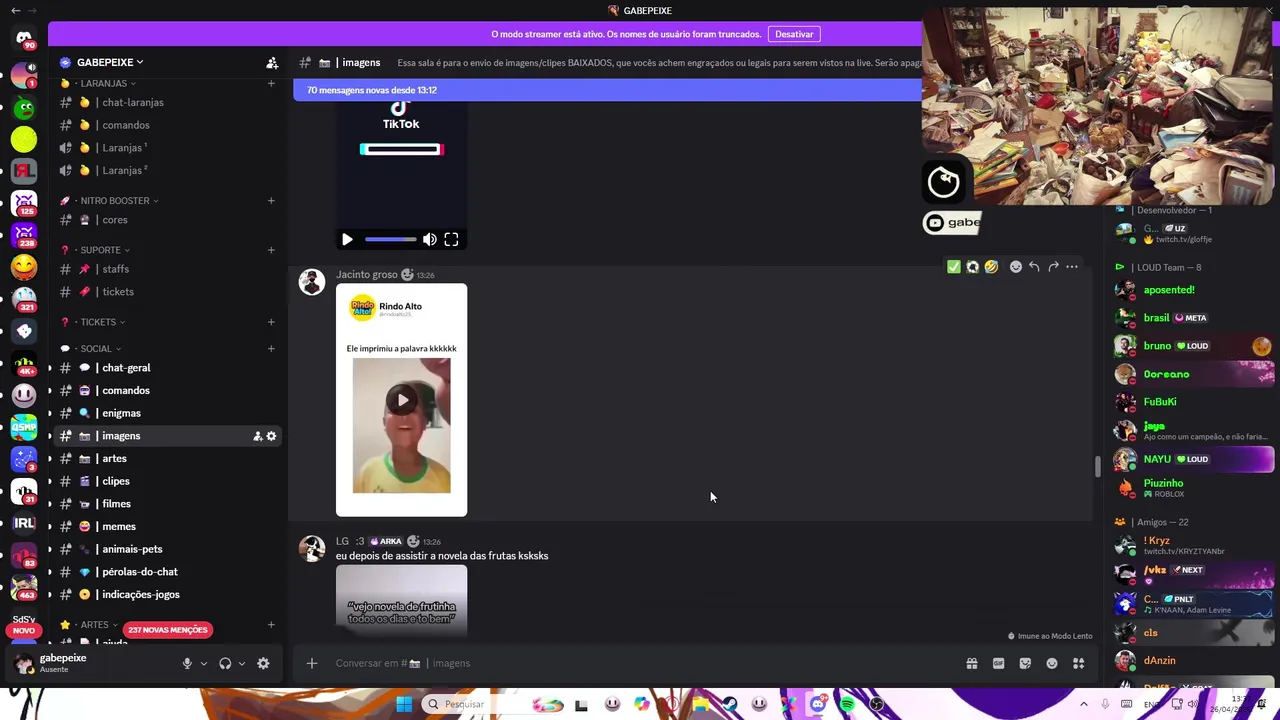Toggle mute on the TikTok video volume
The image size is (1280, 720).
pyautogui.click(x=429, y=239)
